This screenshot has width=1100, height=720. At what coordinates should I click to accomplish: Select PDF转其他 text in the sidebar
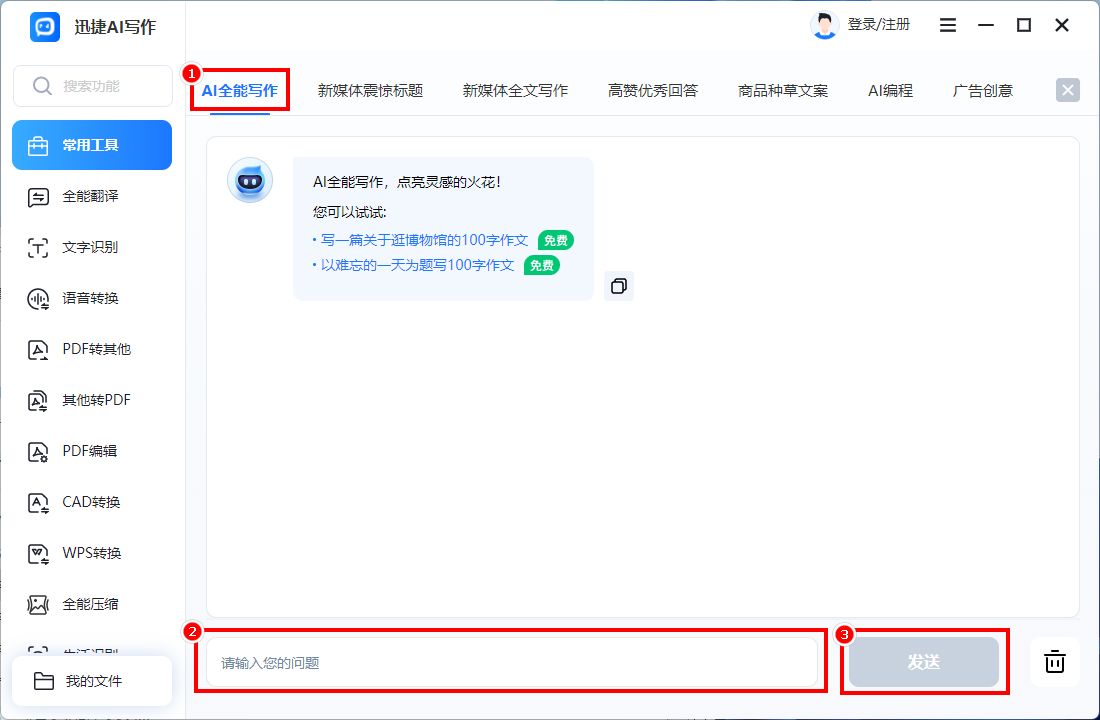coord(97,349)
